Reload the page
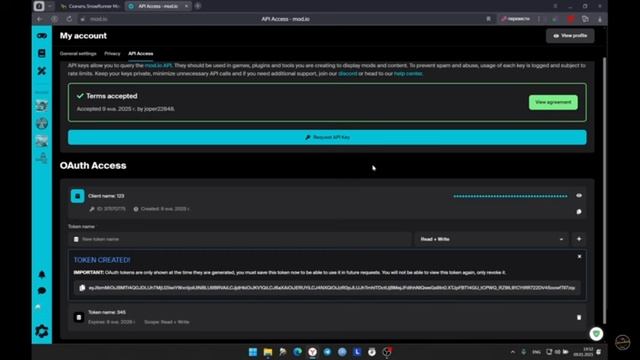This screenshot has height=360, width=640. [69, 19]
